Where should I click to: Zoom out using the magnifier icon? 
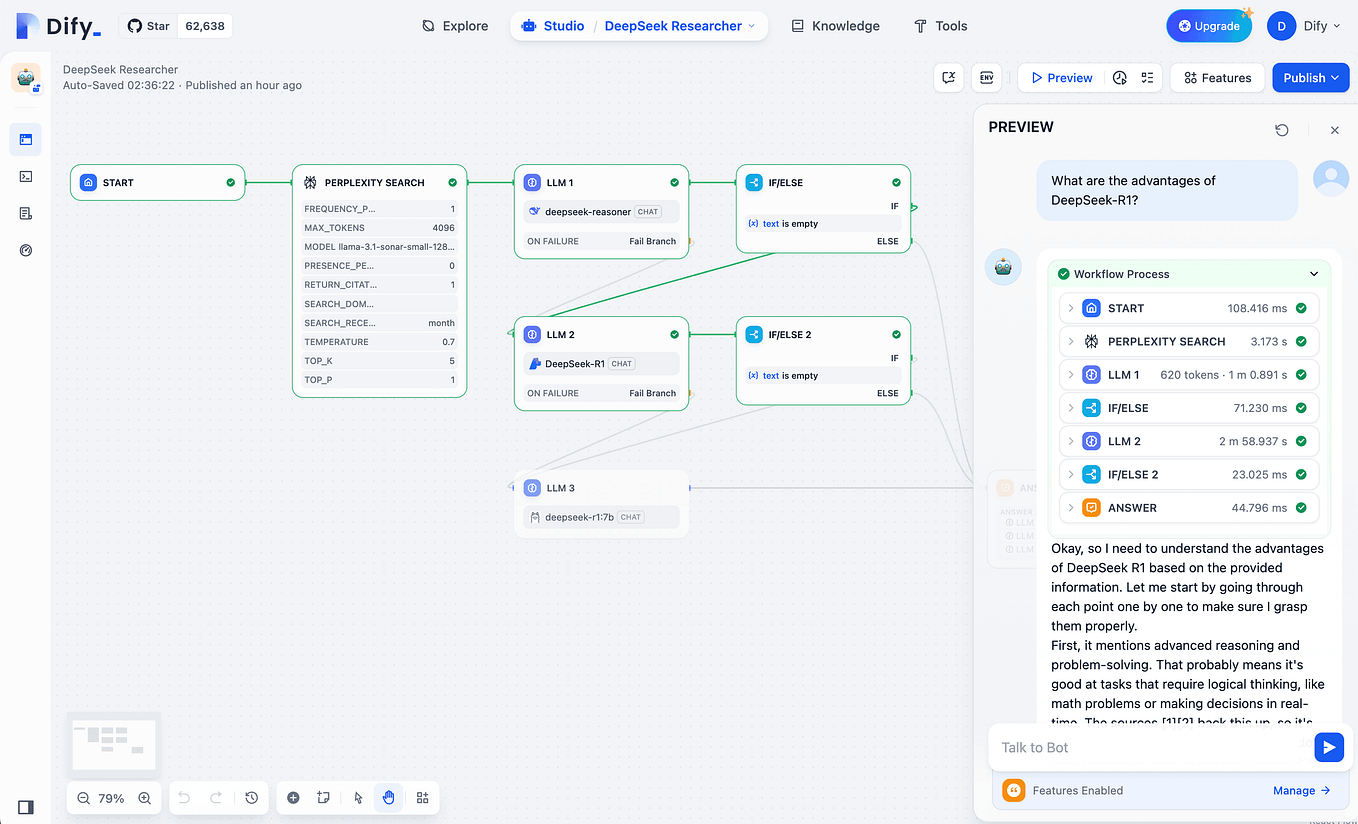click(x=84, y=798)
